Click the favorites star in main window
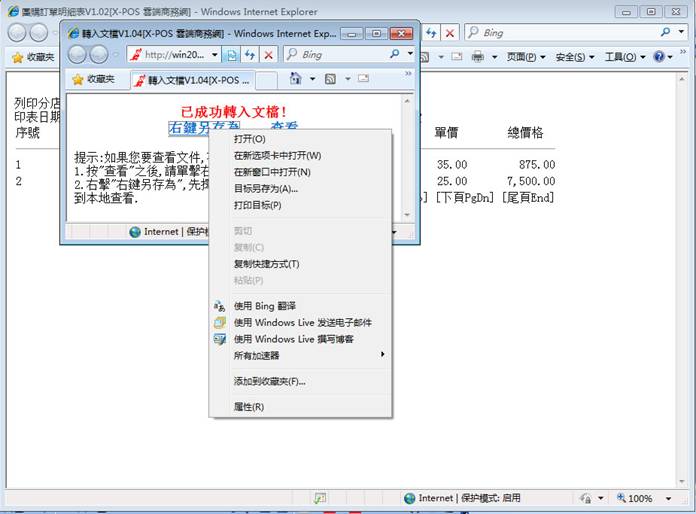Screen dimensions: 696x514 (17, 57)
